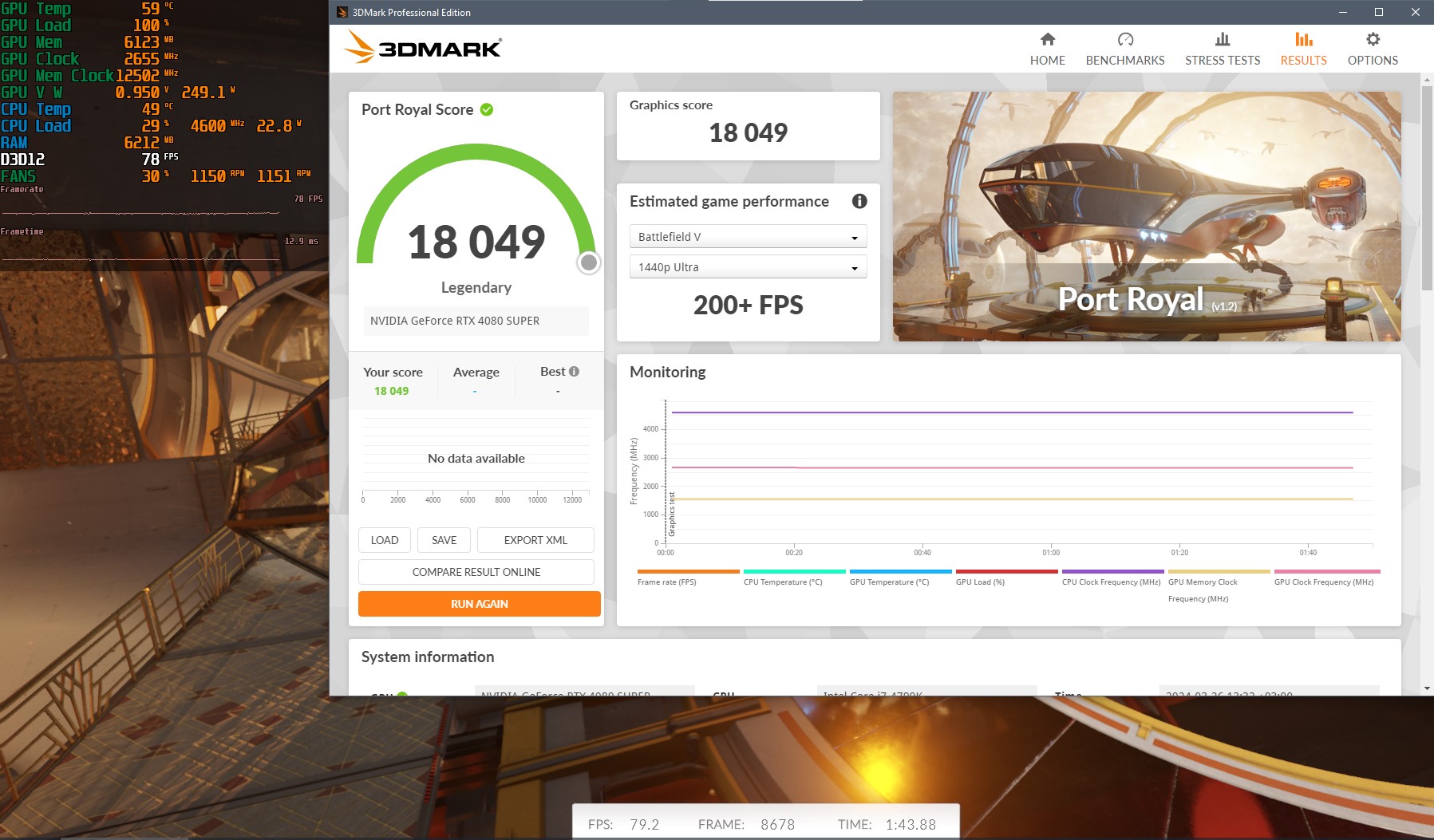Image resolution: width=1434 pixels, height=840 pixels.
Task: Click the System information heading
Action: coord(428,657)
